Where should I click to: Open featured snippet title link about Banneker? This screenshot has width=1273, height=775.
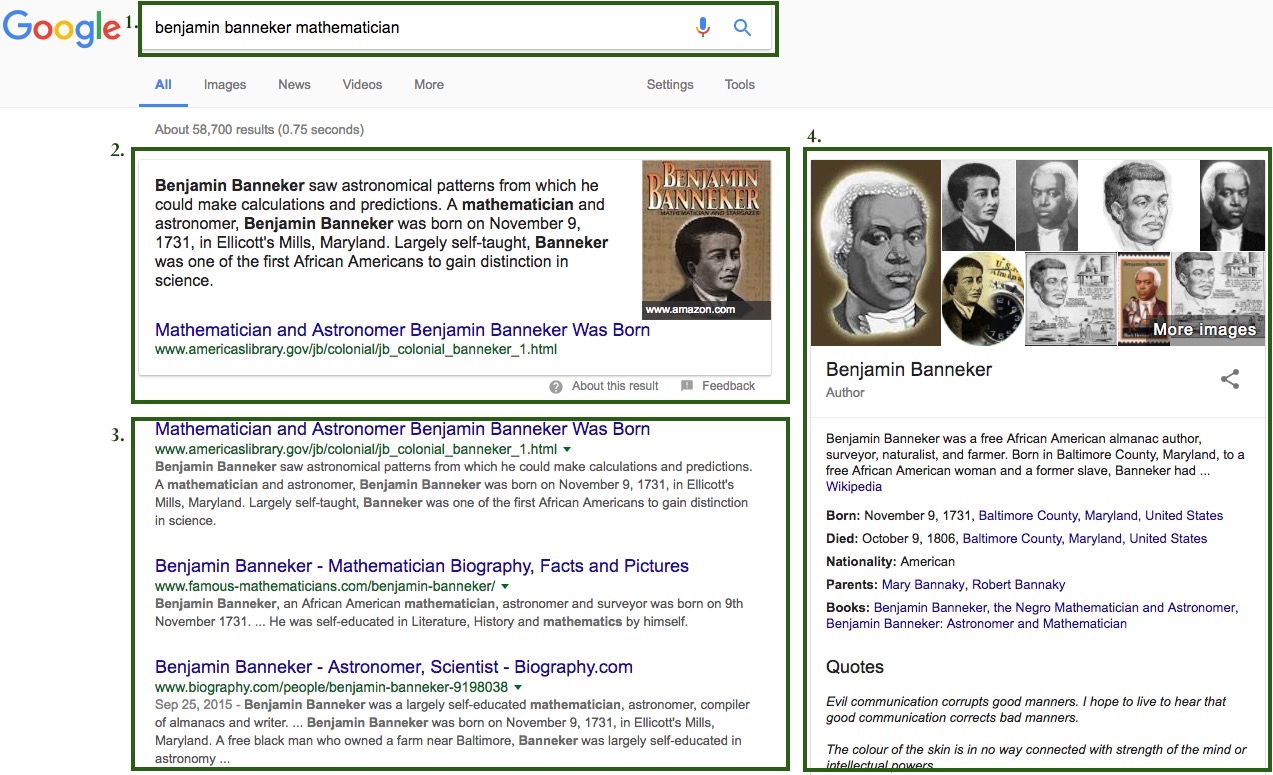point(402,330)
